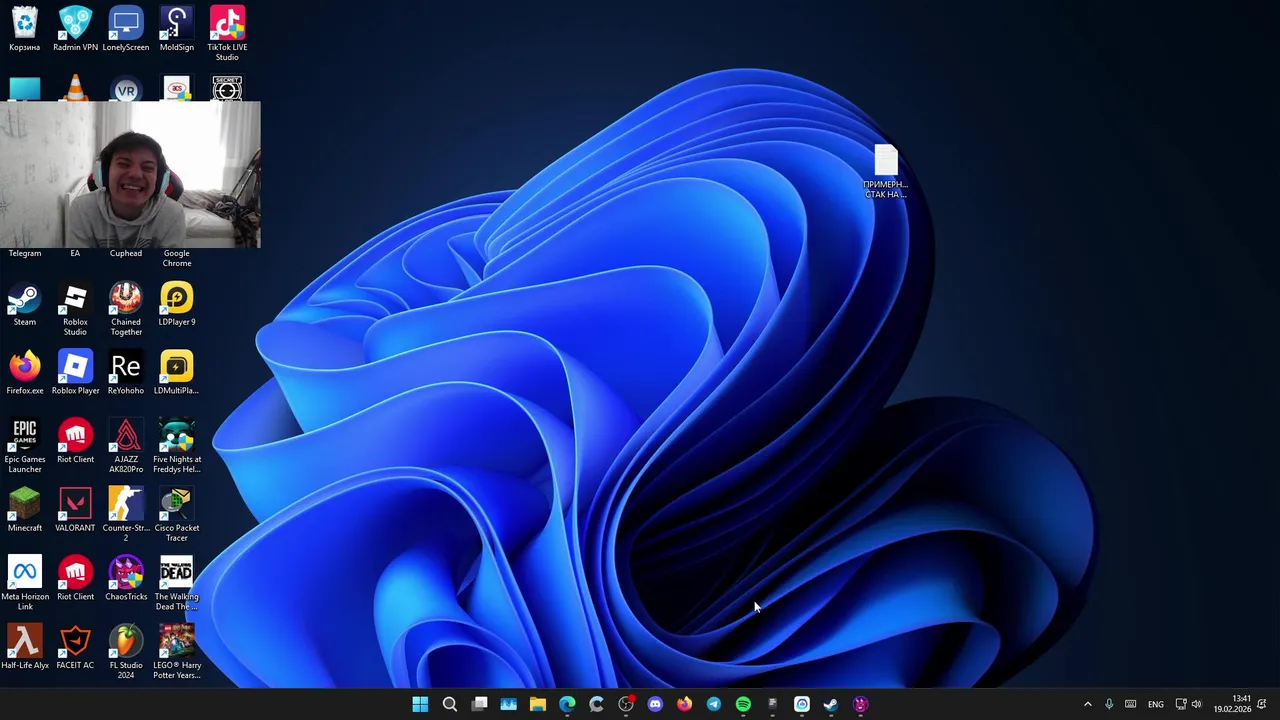Viewport: 1280px width, 720px height.
Task: Open FACEIT AC desktop shortcut
Action: pos(75,647)
